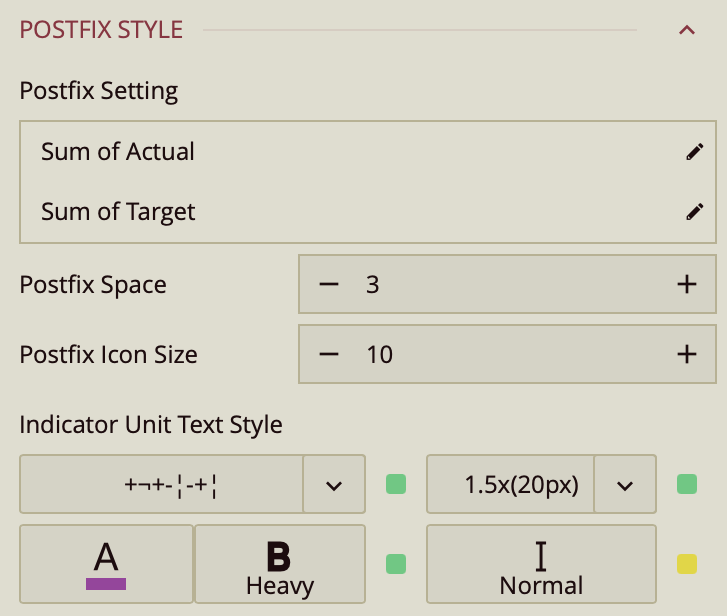The width and height of the screenshot is (727, 616).
Task: Decrease Postfix Space with the minus button
Action: (x=329, y=285)
